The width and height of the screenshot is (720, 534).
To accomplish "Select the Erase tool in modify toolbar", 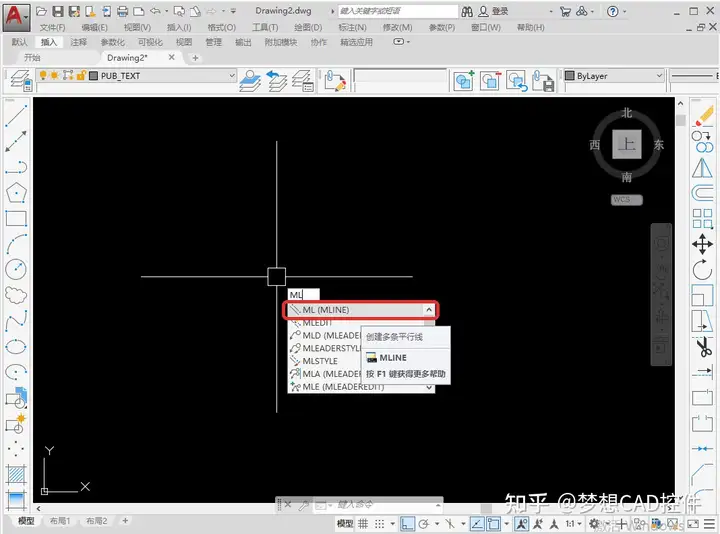I will tap(703, 115).
